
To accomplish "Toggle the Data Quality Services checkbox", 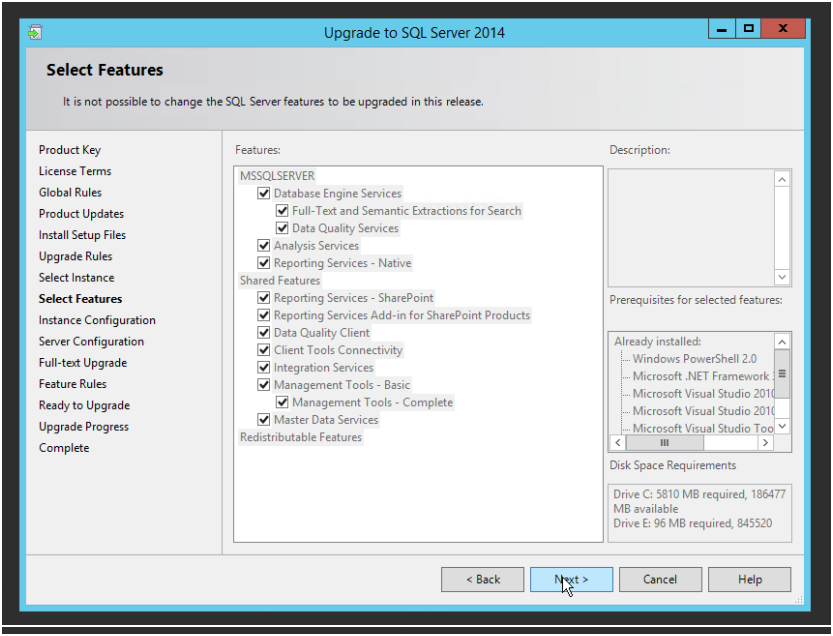I will [x=282, y=228].
